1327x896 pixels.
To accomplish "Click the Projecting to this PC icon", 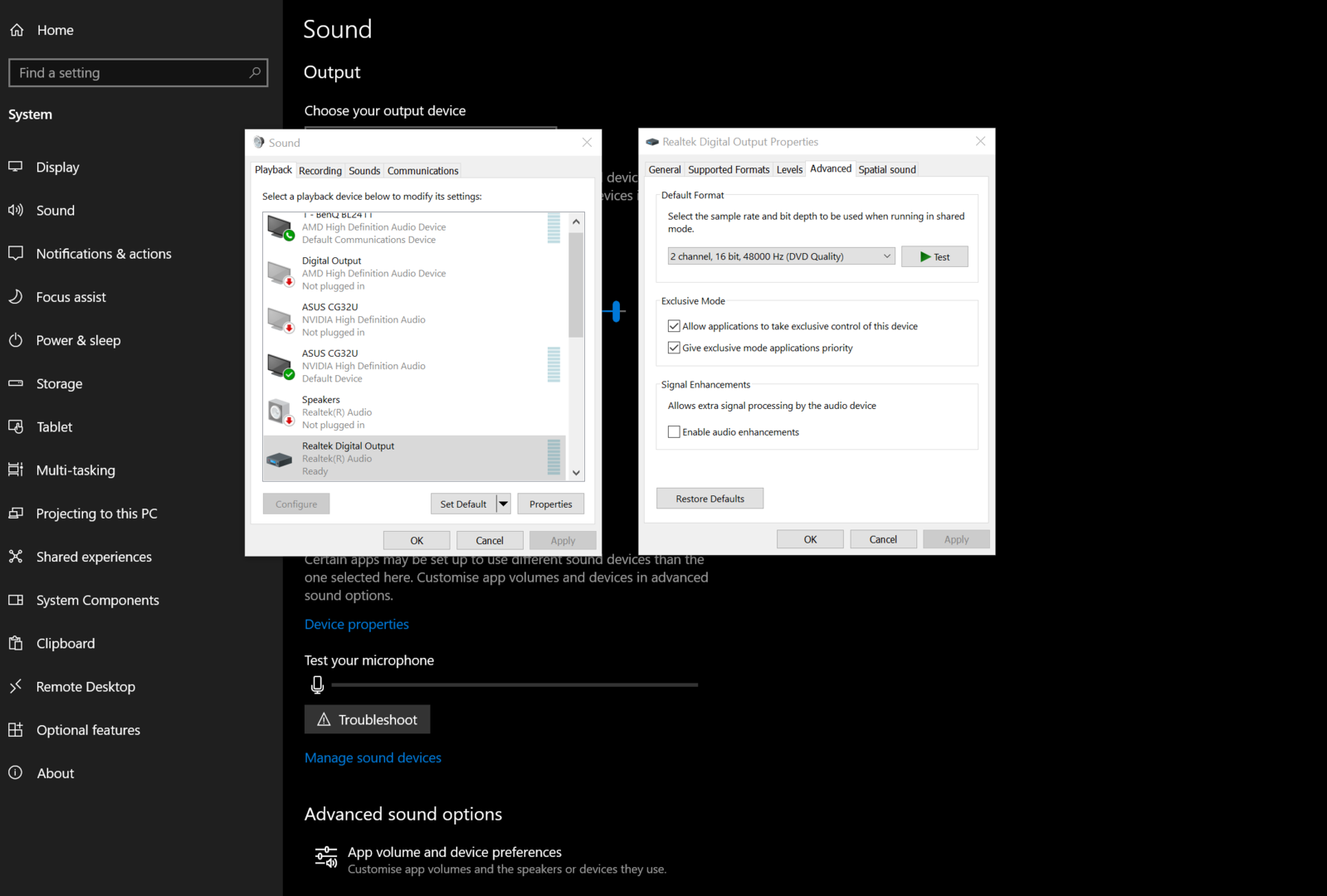I will pyautogui.click(x=16, y=513).
